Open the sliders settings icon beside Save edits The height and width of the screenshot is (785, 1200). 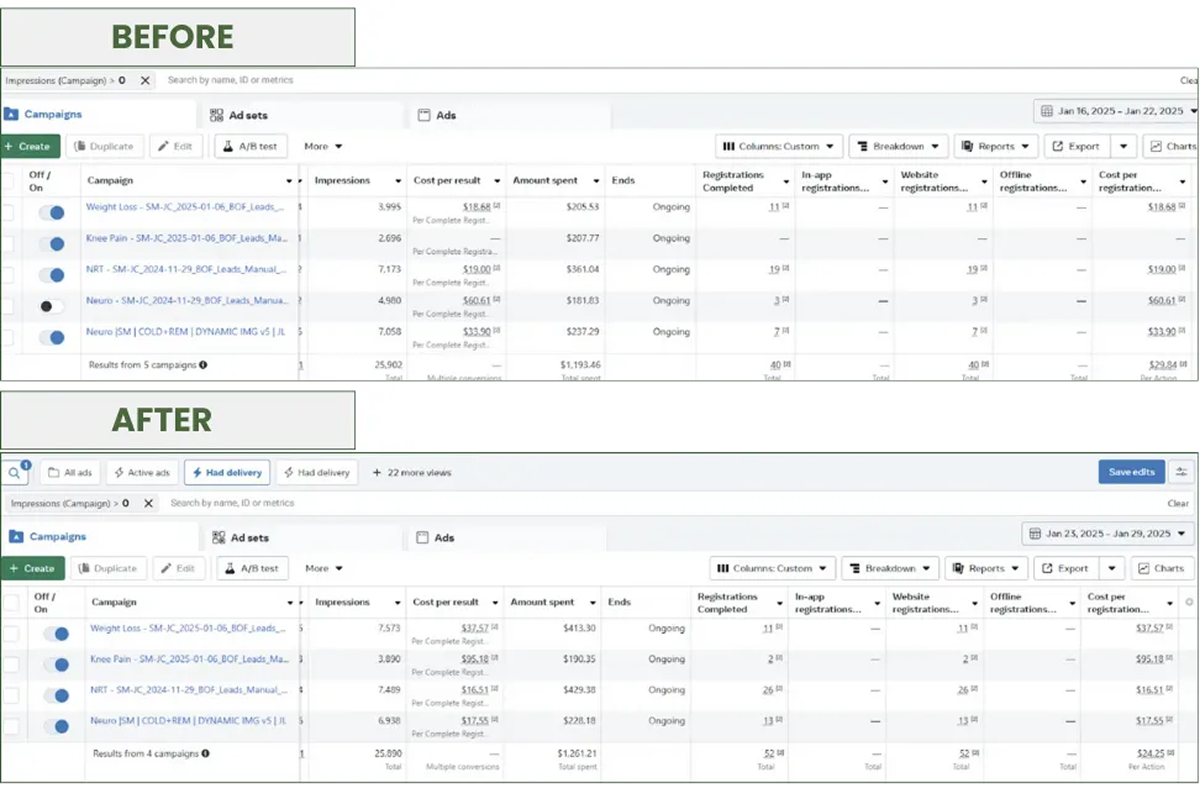click(x=1182, y=472)
